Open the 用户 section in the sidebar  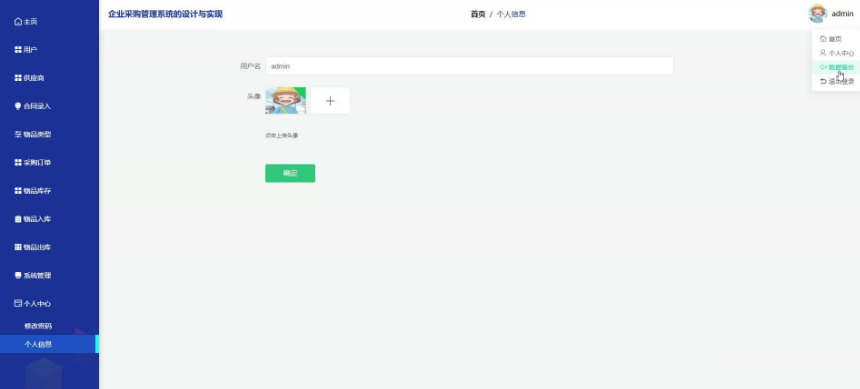click(x=26, y=50)
